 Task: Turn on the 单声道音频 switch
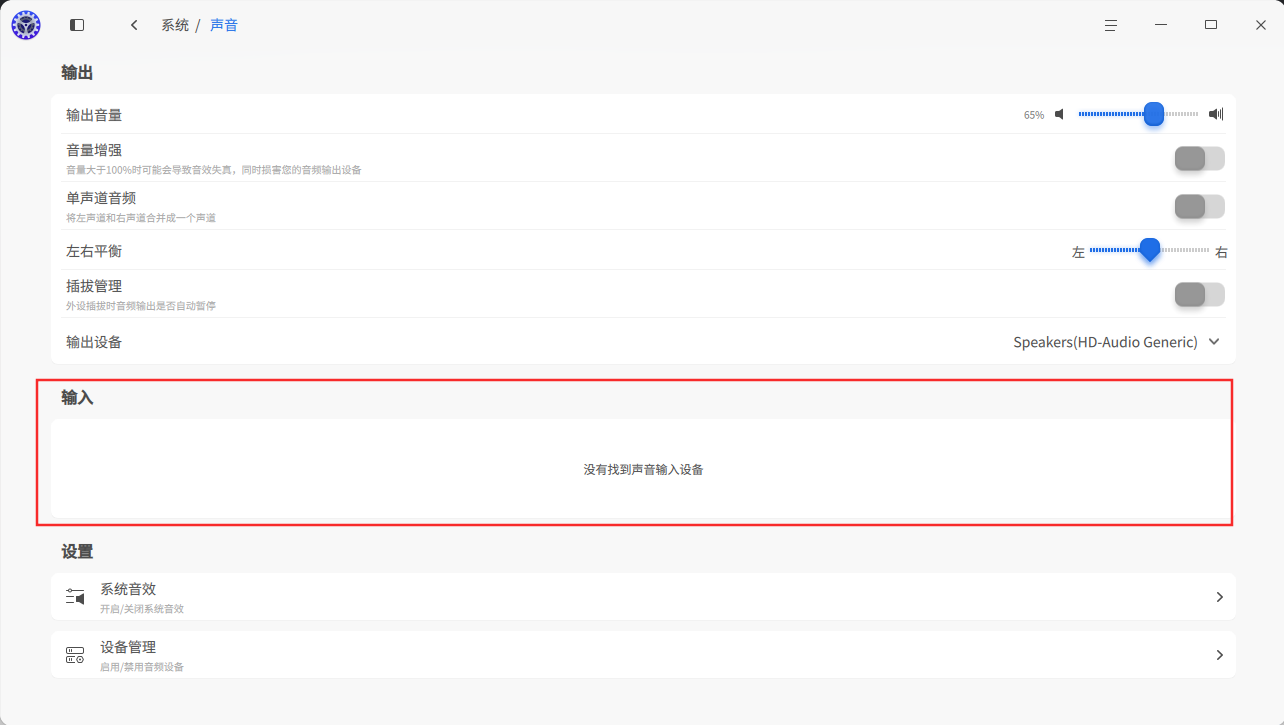click(x=1199, y=206)
